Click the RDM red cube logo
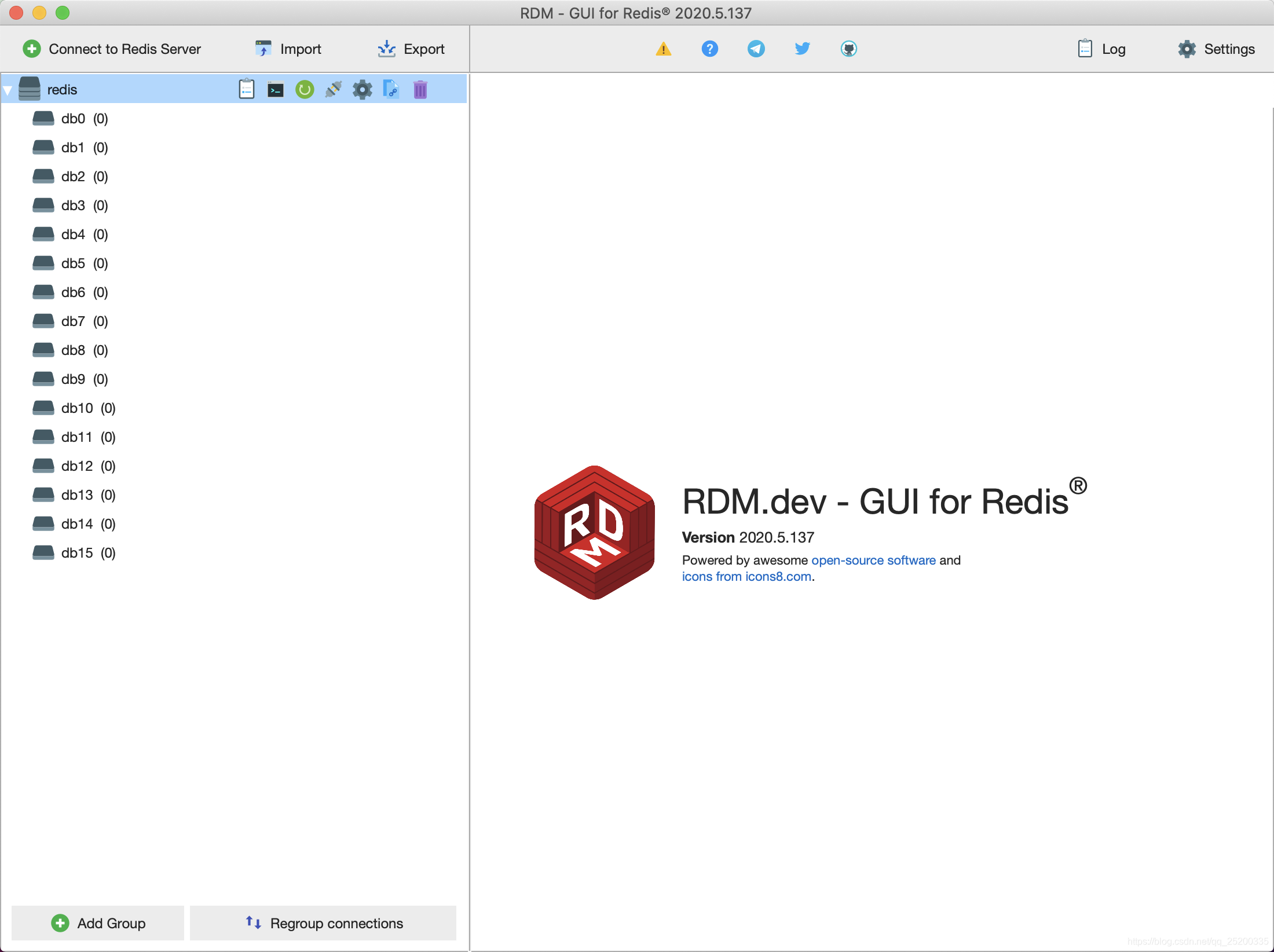The width and height of the screenshot is (1274, 952). coord(595,532)
